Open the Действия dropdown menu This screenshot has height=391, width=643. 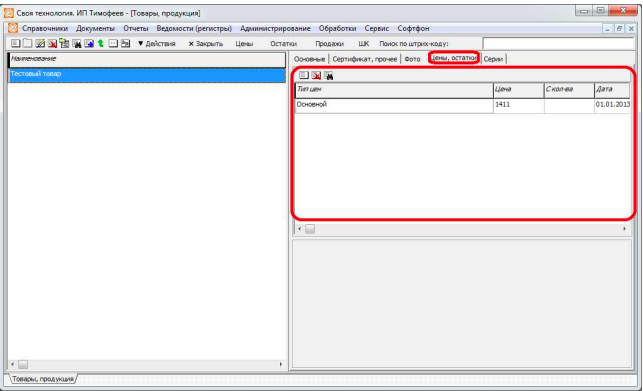pyautogui.click(x=157, y=43)
